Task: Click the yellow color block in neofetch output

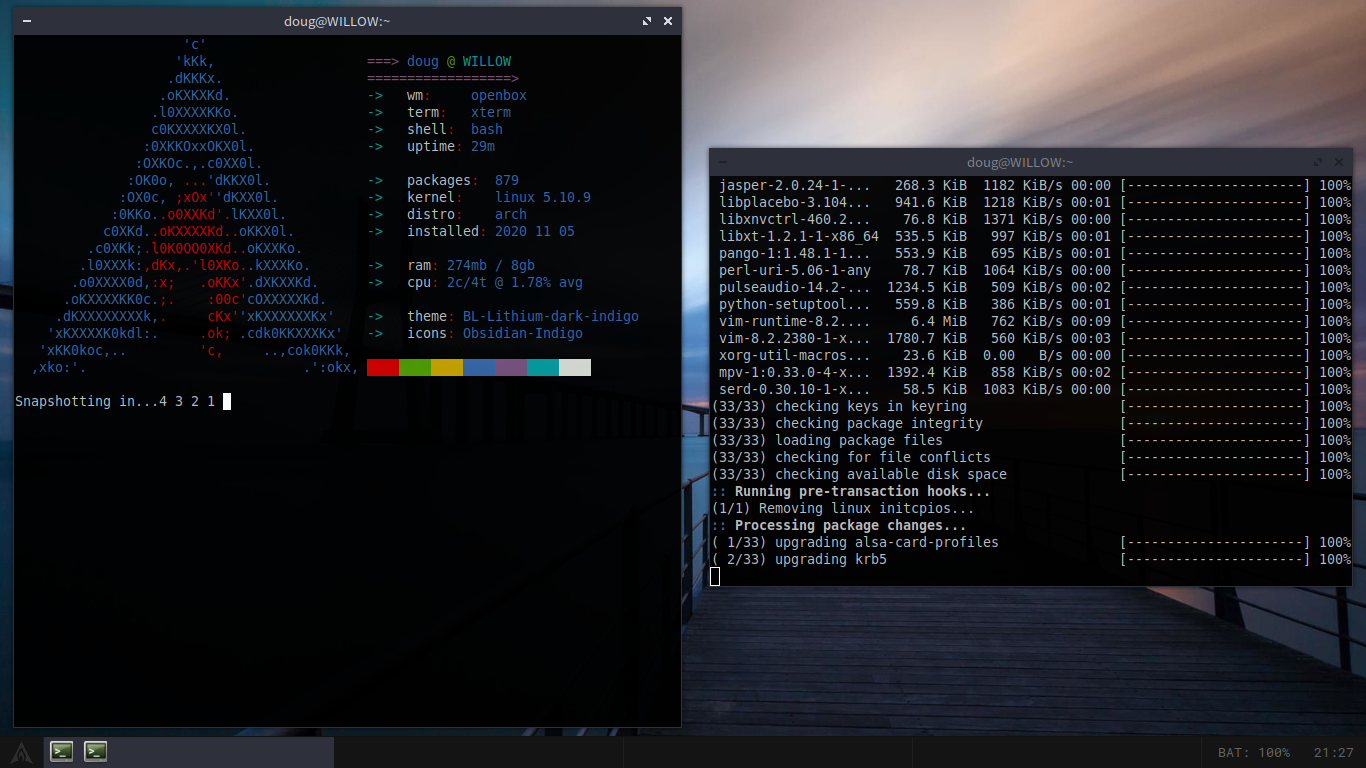Action: tap(447, 368)
